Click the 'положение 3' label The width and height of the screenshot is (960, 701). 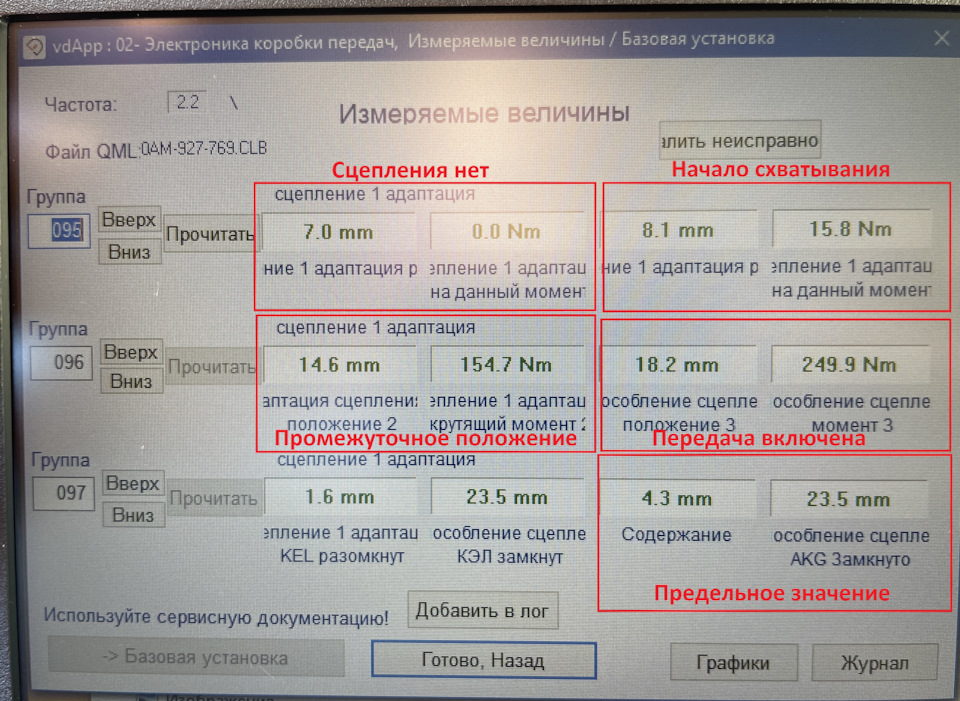(679, 424)
